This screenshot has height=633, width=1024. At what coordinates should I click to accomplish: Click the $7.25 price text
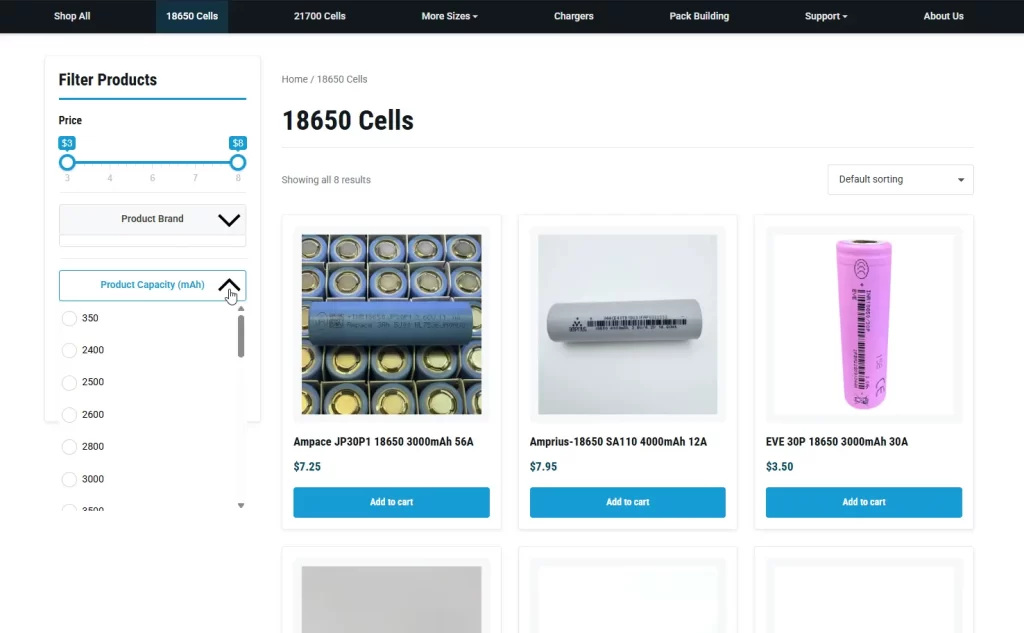click(307, 466)
